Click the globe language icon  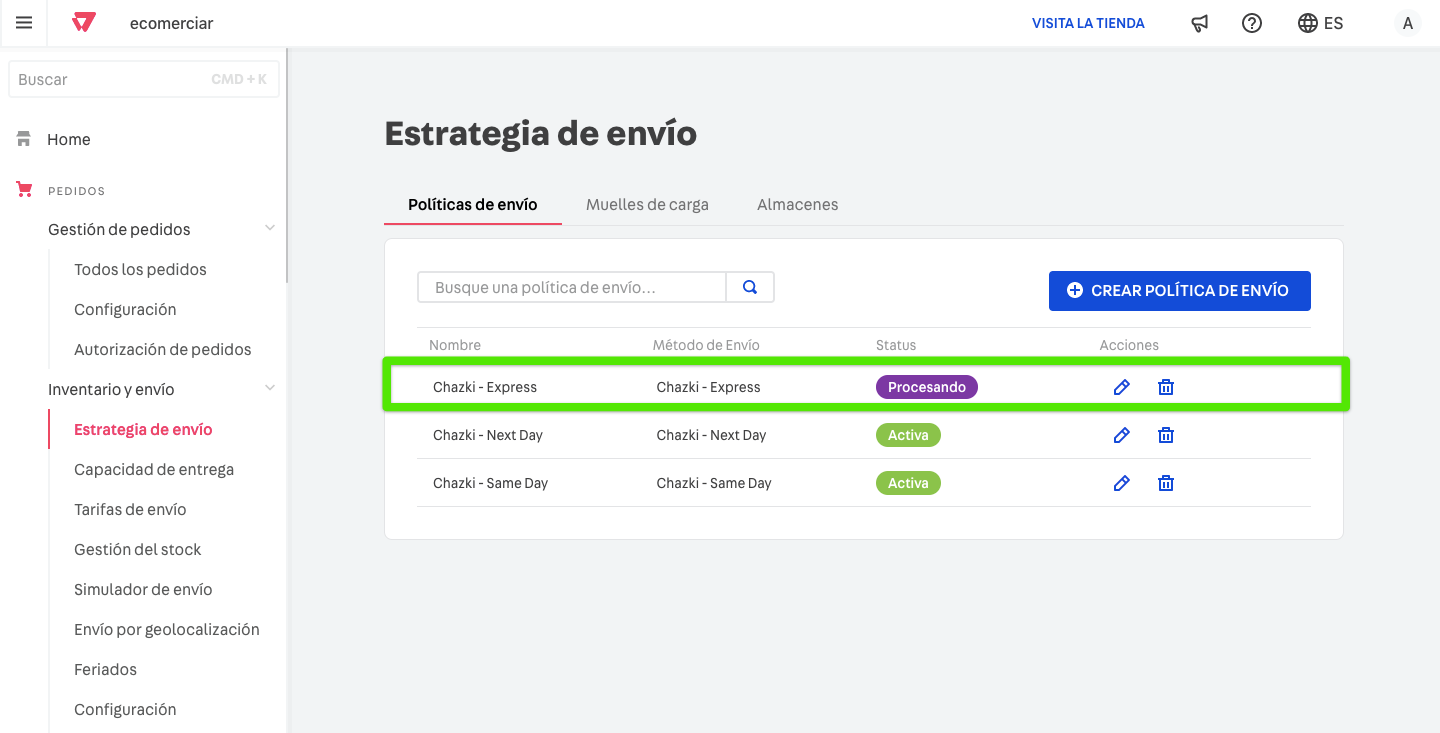tap(1307, 23)
